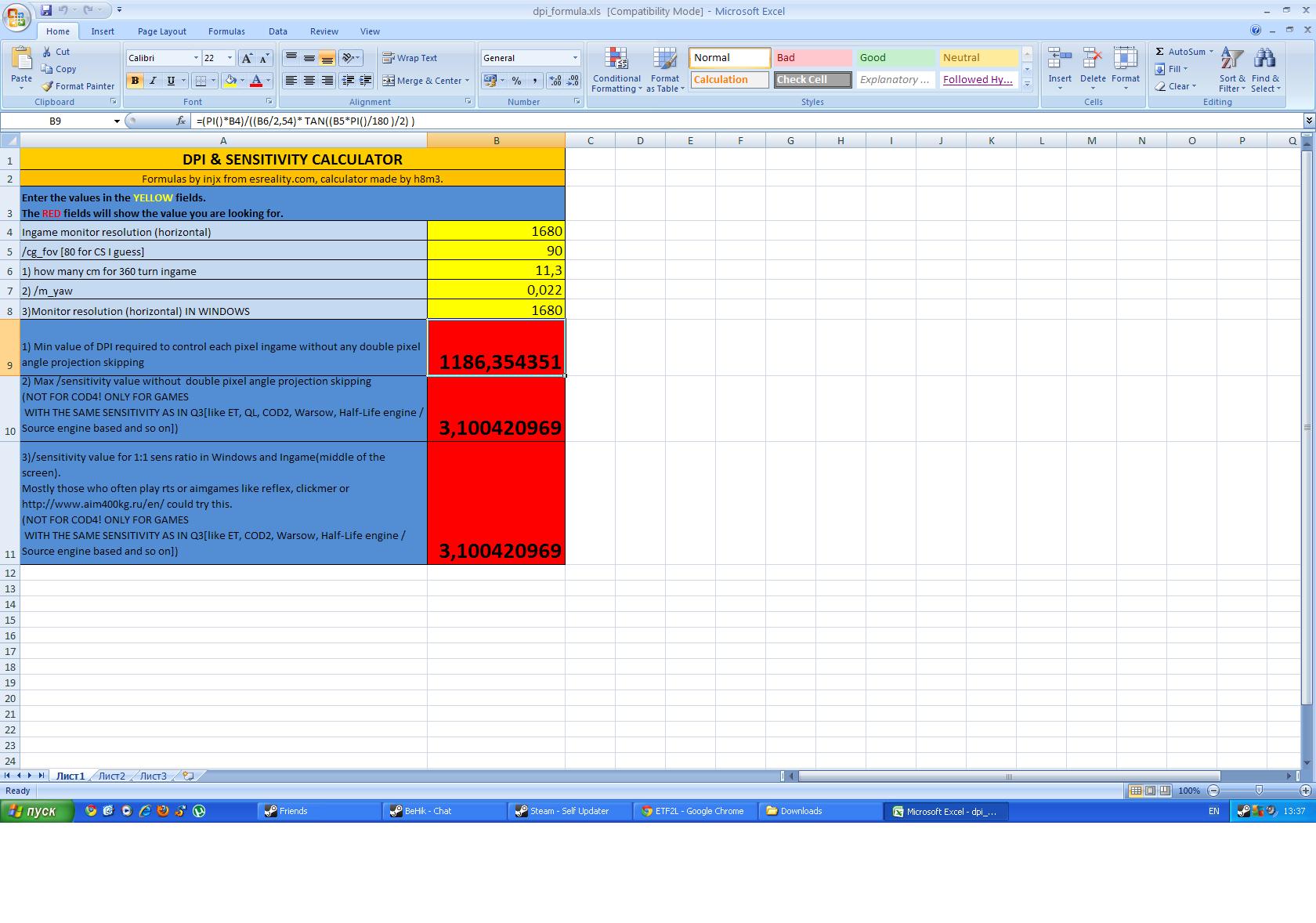Toggle Bottom Align button
The height and width of the screenshot is (923, 1316).
pos(327,58)
